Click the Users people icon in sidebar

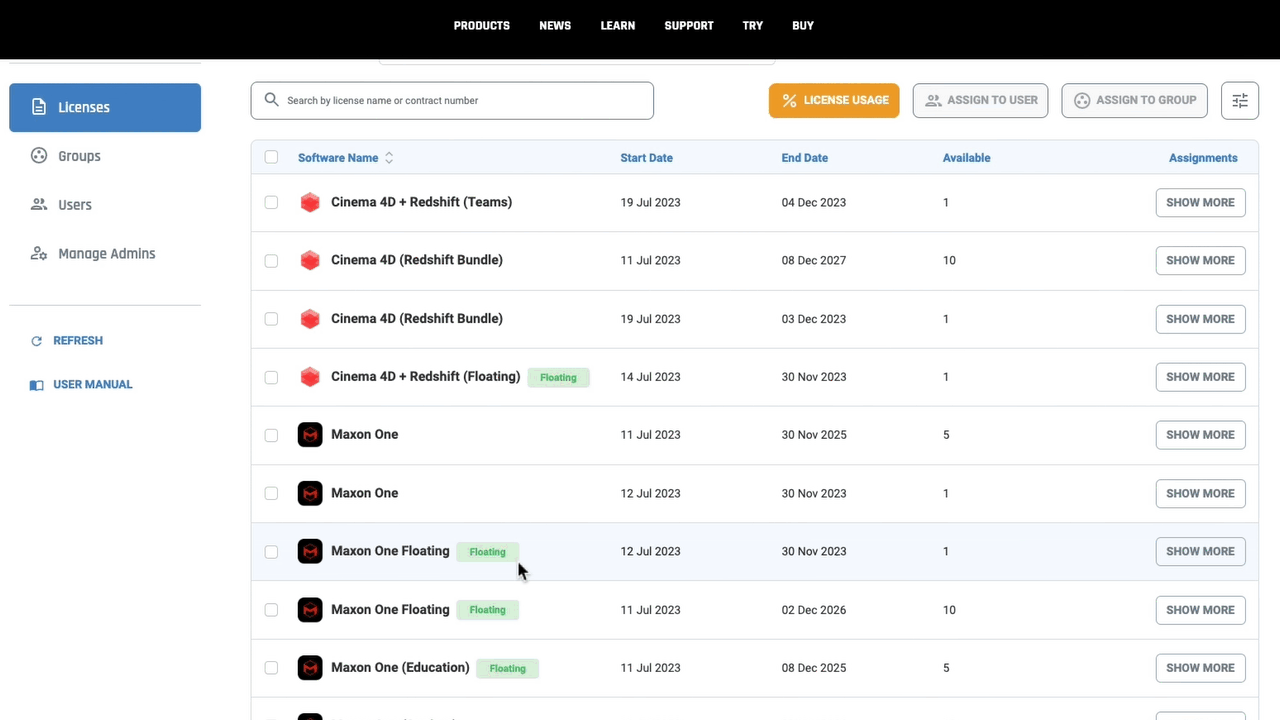point(39,205)
